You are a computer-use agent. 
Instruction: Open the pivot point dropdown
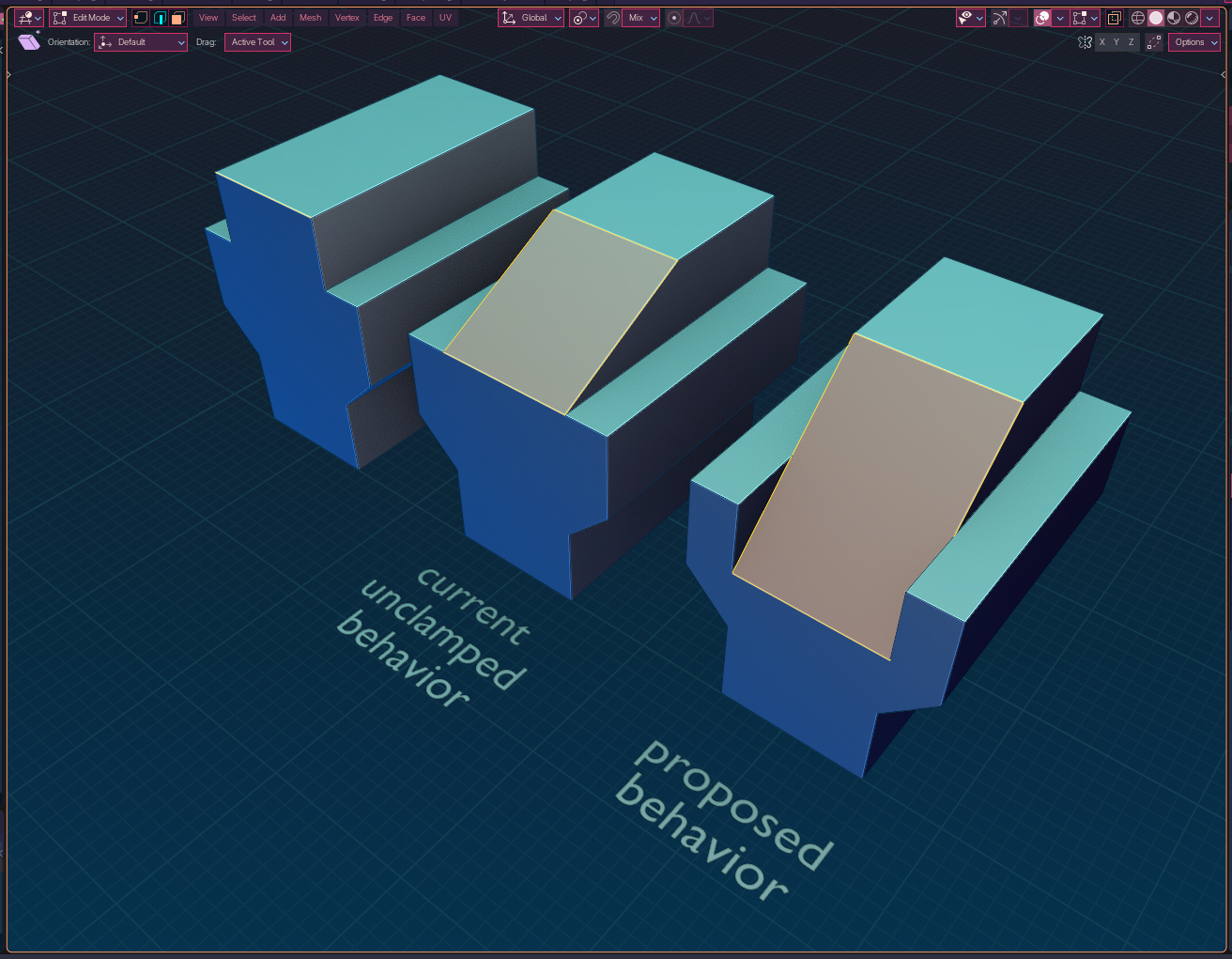[x=583, y=18]
